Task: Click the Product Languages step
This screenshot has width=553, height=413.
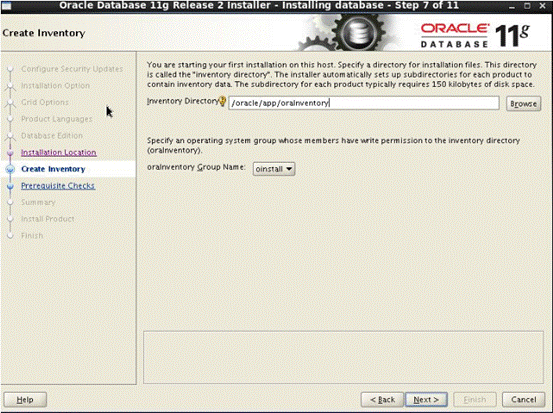Action: (x=57, y=119)
